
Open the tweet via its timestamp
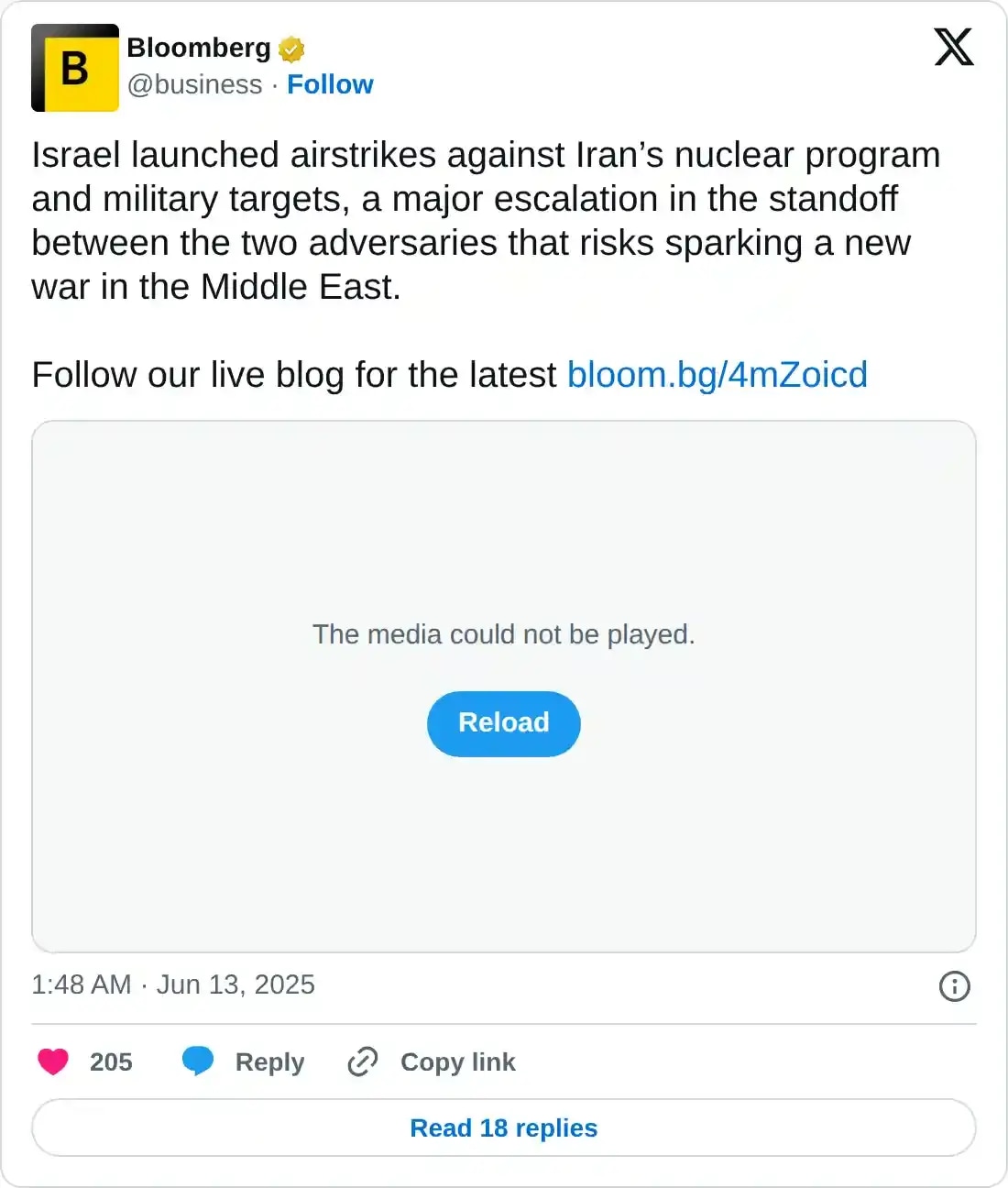click(x=172, y=984)
